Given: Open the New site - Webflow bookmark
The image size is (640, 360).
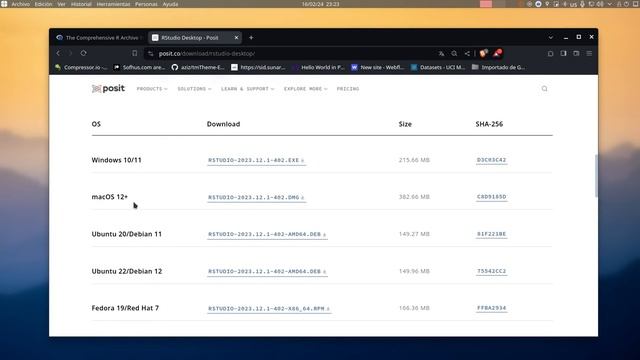Looking at the screenshot, I should click(378, 67).
